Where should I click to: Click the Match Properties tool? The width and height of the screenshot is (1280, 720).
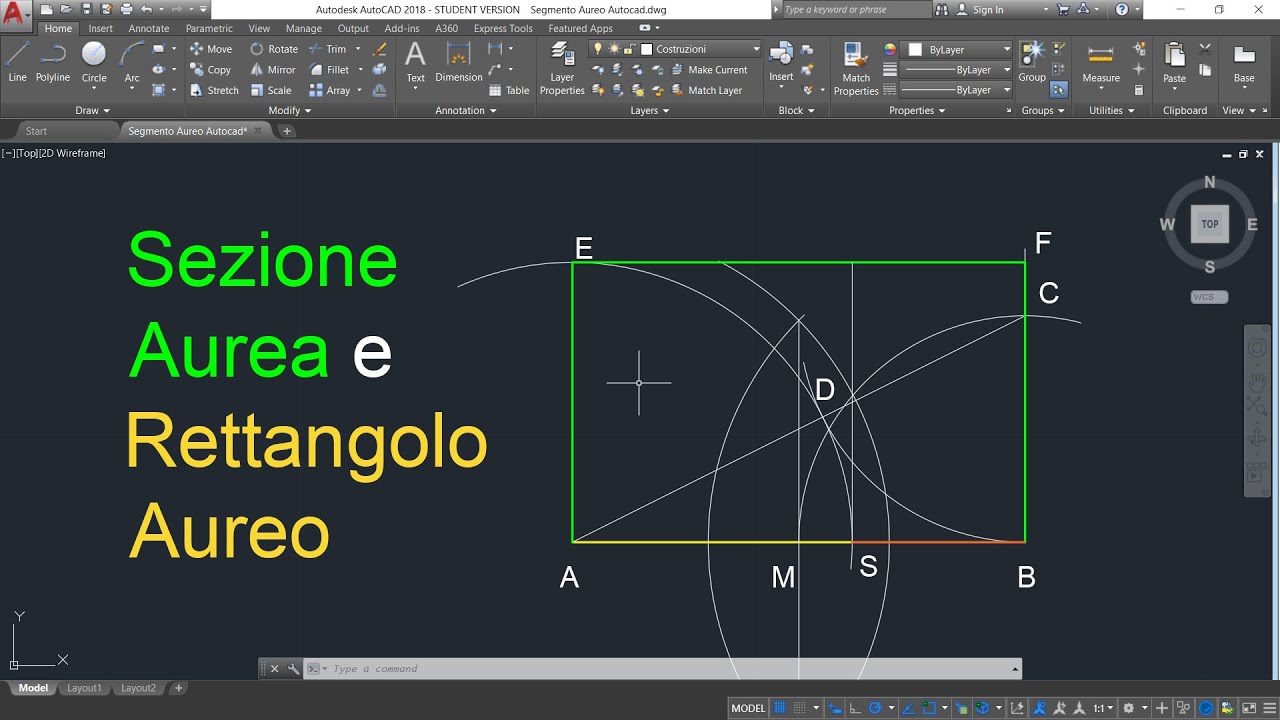click(x=856, y=68)
